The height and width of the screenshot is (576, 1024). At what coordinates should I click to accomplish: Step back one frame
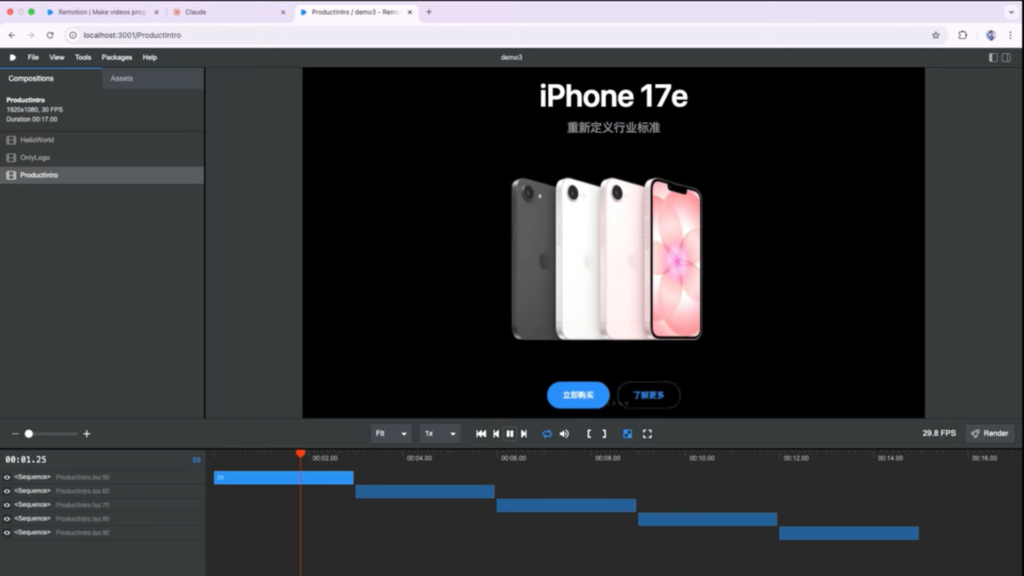(496, 434)
